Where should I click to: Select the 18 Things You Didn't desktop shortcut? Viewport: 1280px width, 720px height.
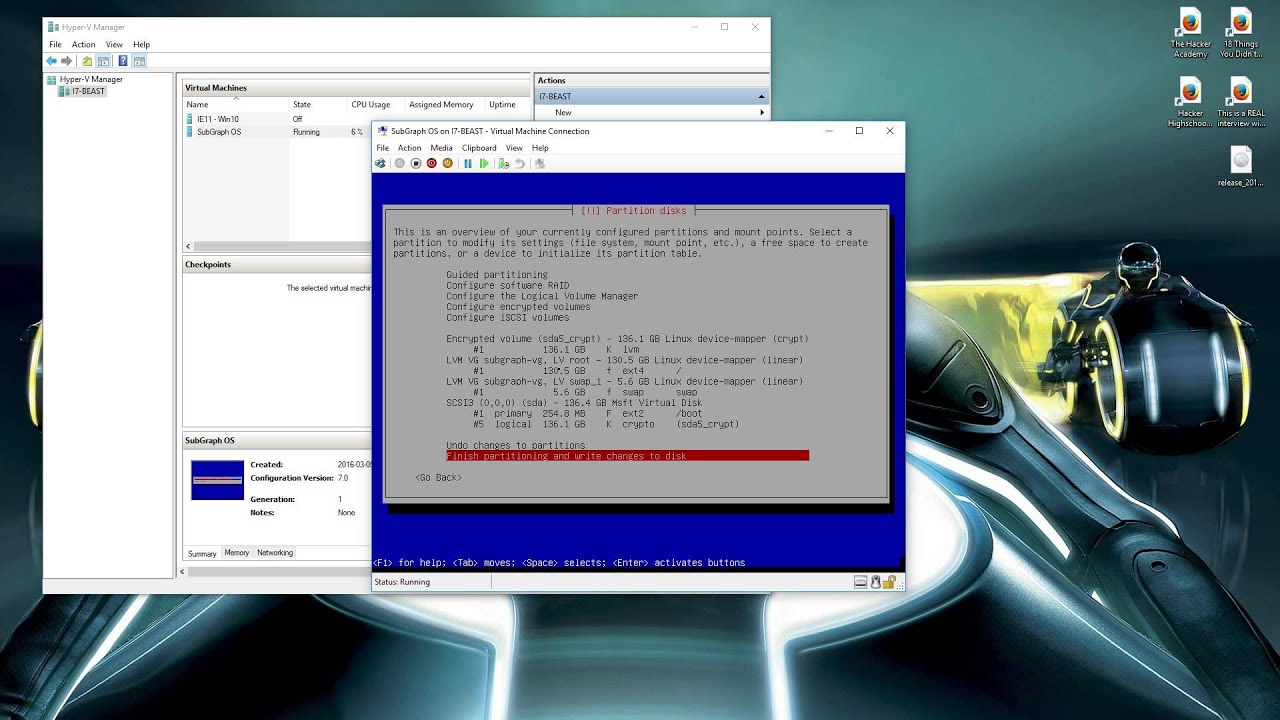[1241, 34]
